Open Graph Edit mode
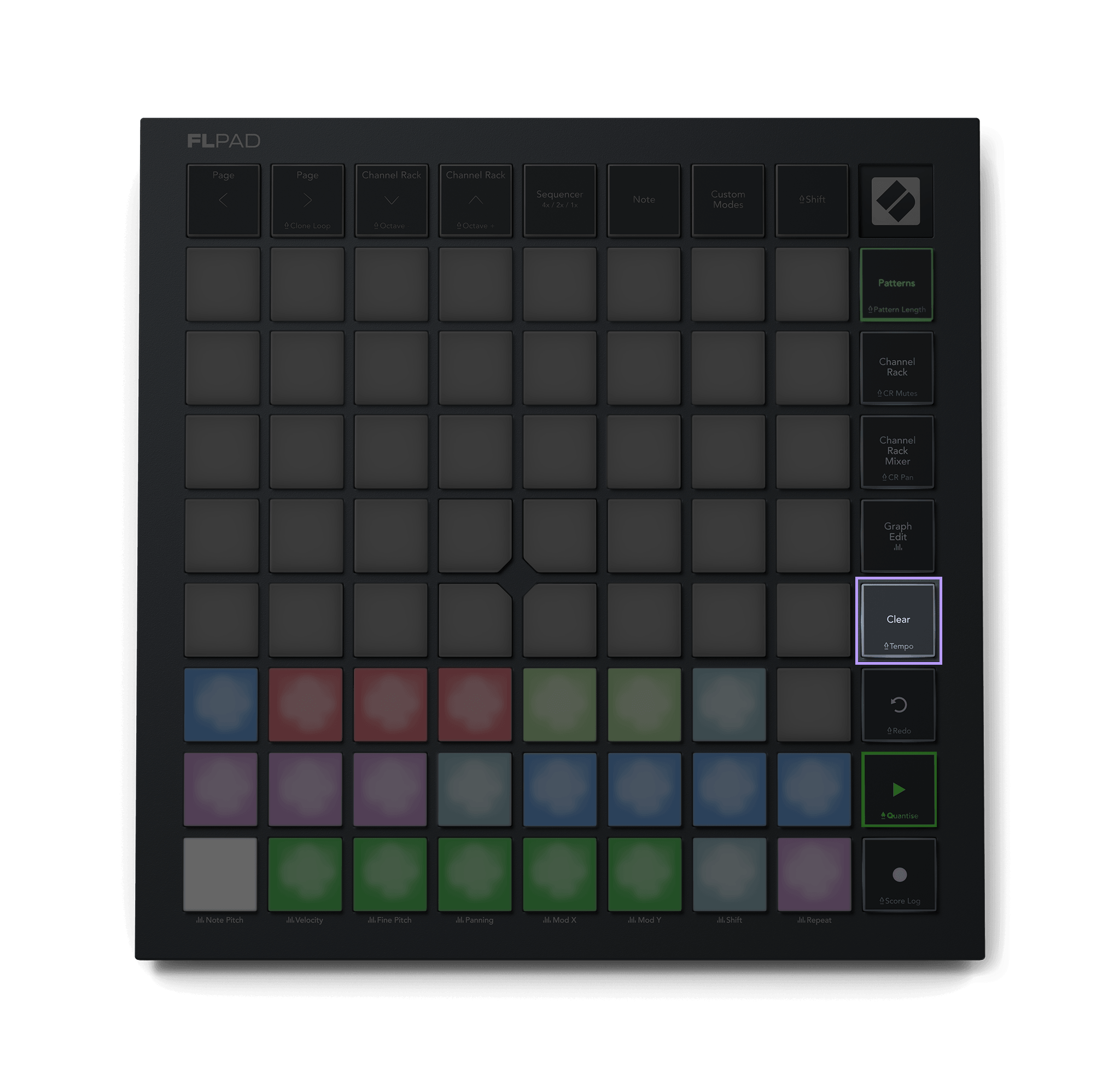 [x=898, y=536]
